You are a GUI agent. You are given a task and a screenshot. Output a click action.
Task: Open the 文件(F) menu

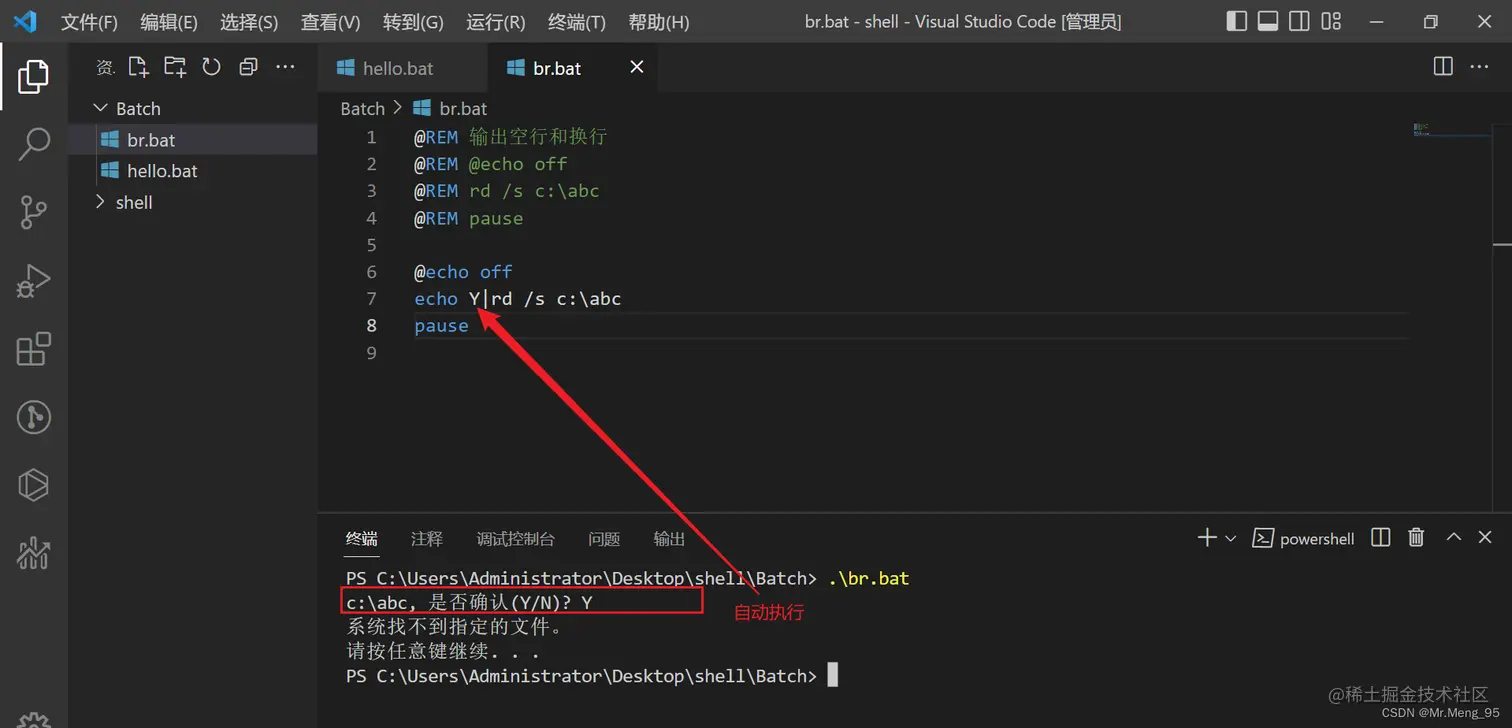pos(89,22)
